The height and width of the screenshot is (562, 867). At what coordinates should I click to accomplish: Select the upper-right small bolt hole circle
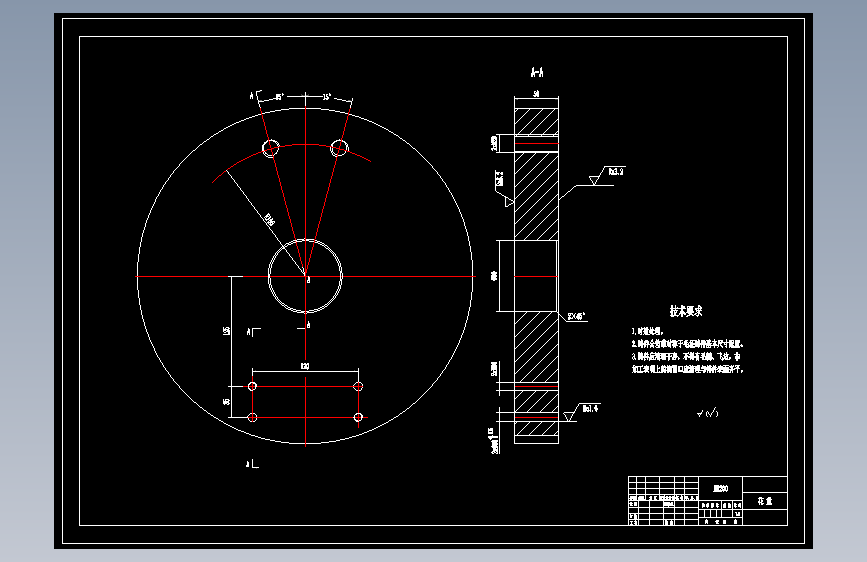tap(339, 148)
